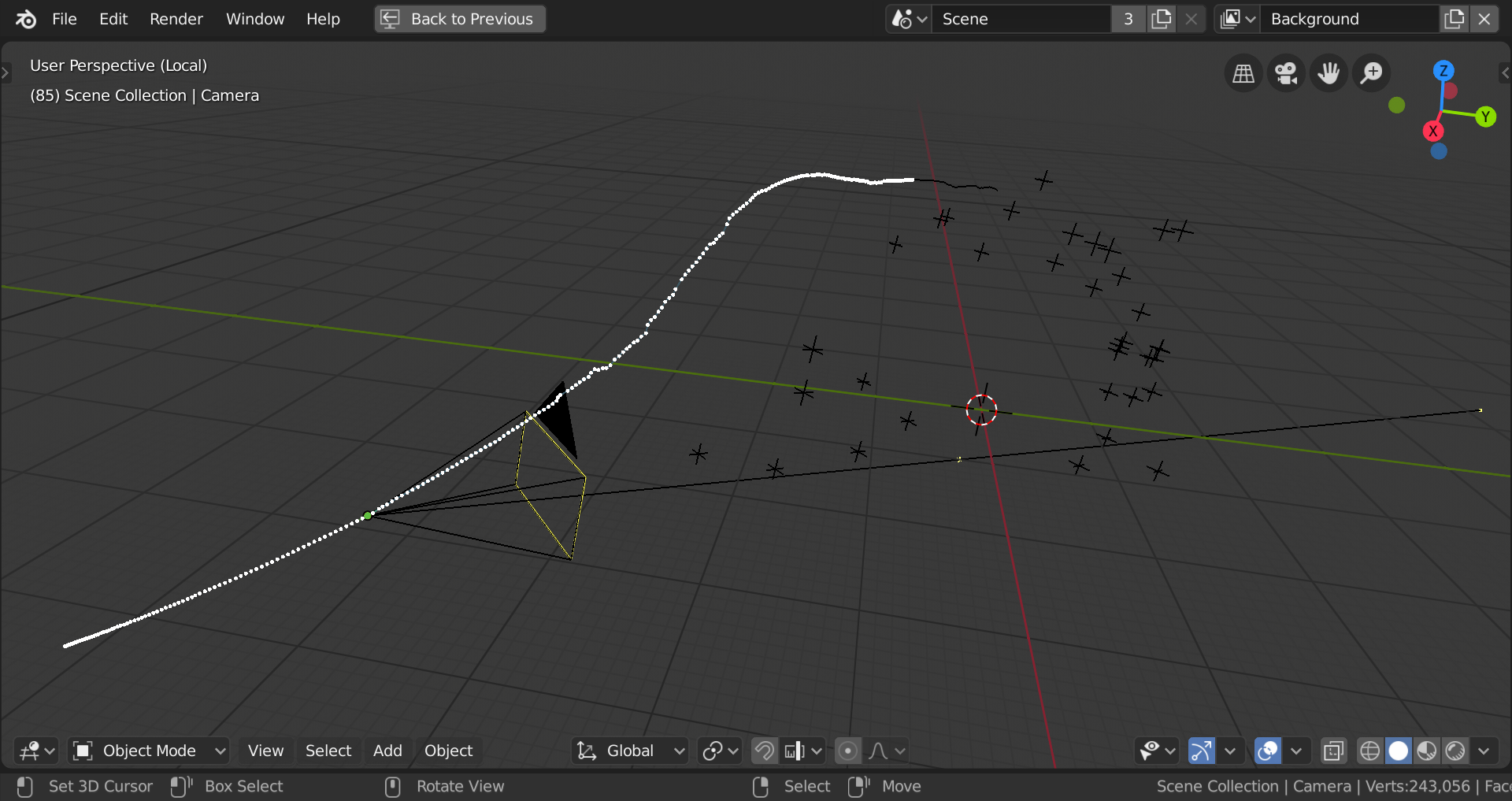Screen dimensions: 1512x801
Task: Open the Add menu in viewport header
Action: pyautogui.click(x=387, y=751)
